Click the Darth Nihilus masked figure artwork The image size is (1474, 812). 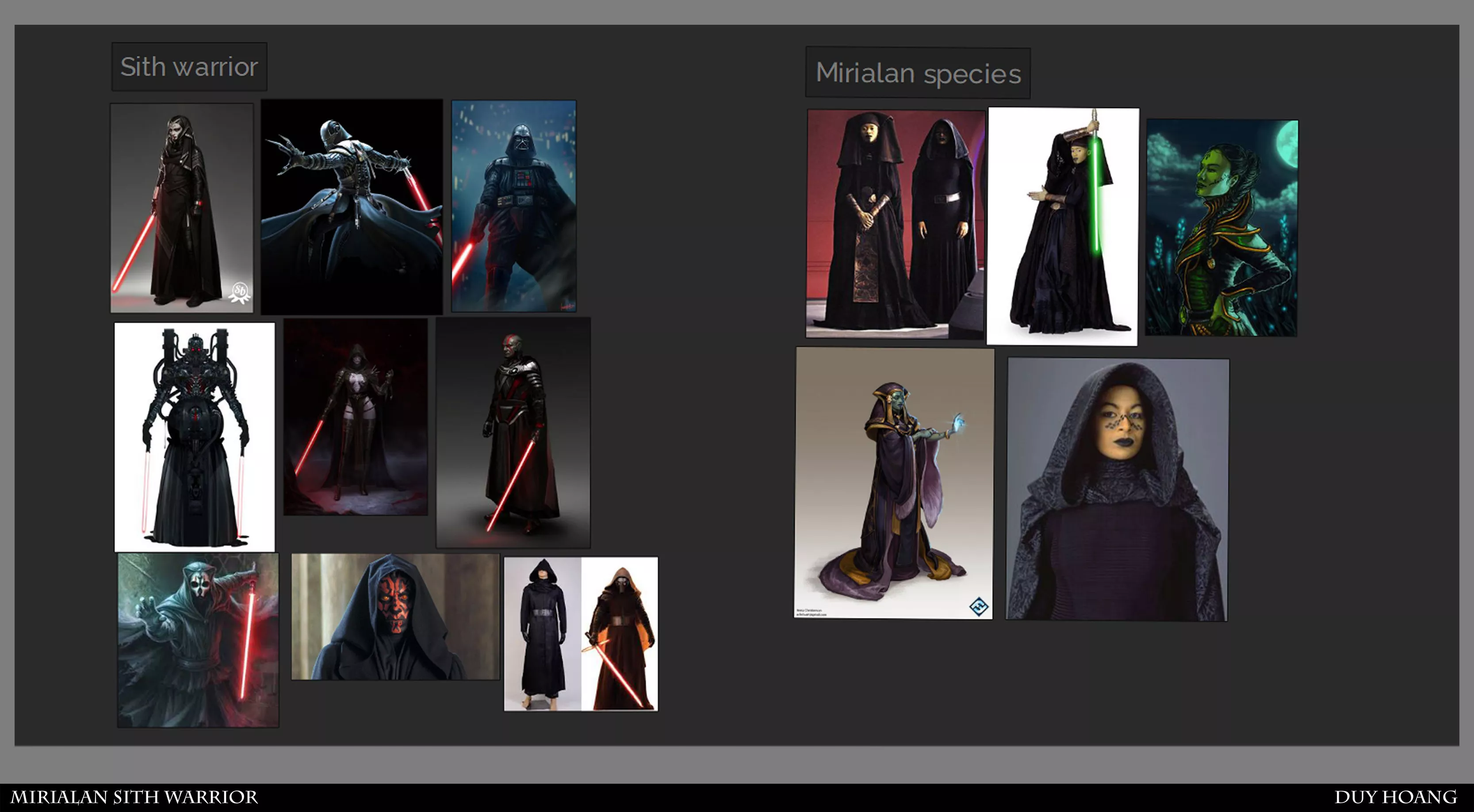tap(198, 640)
